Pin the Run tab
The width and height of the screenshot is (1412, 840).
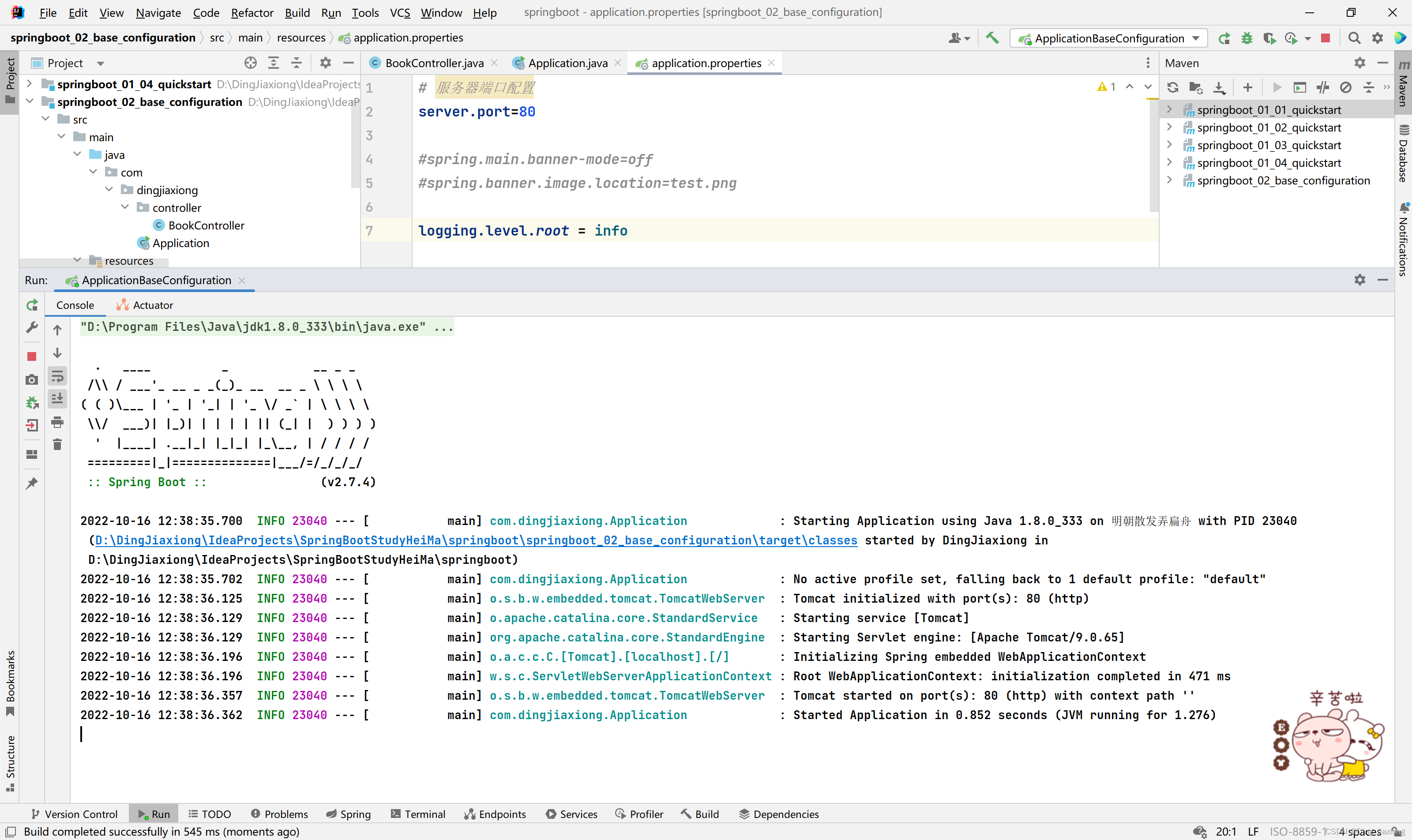coord(32,483)
